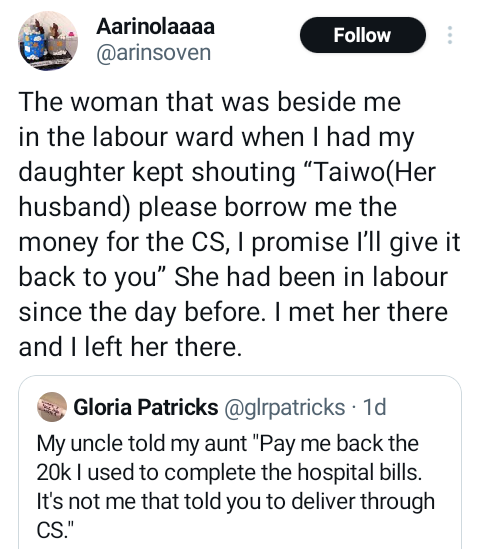Click the @glrpatricks handle

tap(285, 408)
